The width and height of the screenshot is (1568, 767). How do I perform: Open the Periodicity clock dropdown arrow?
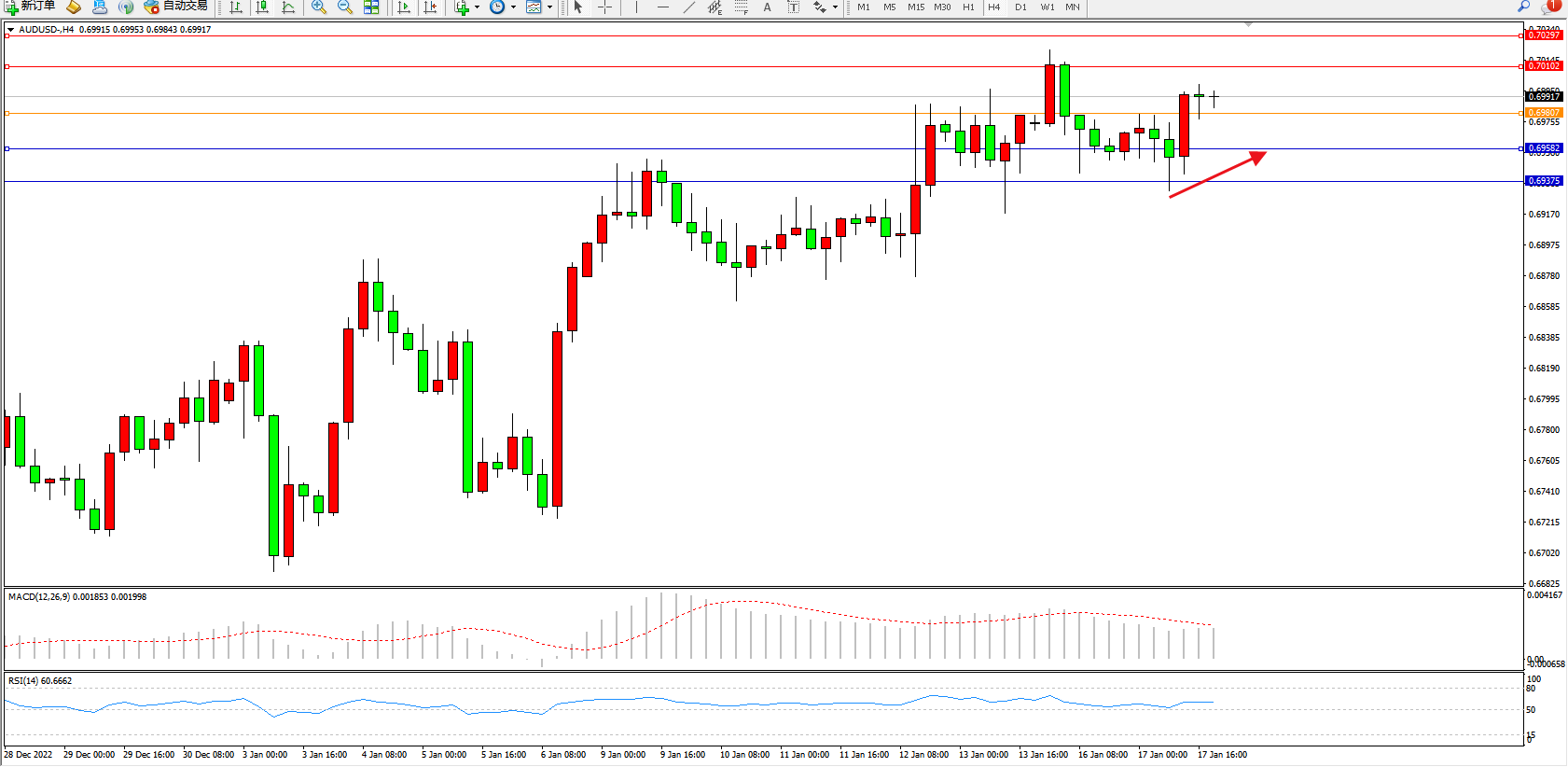(x=513, y=7)
